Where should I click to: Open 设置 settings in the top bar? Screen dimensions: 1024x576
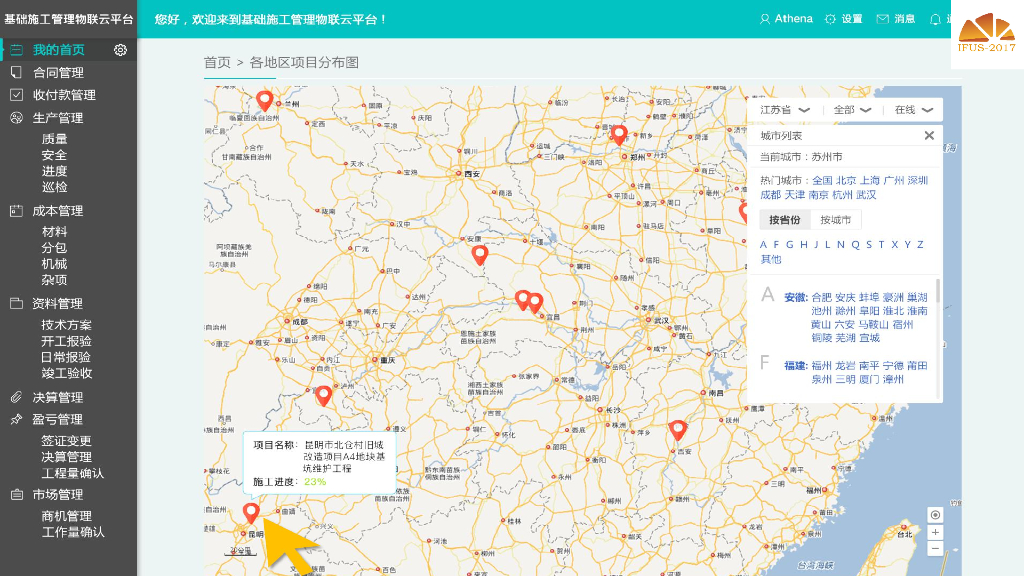pos(843,19)
